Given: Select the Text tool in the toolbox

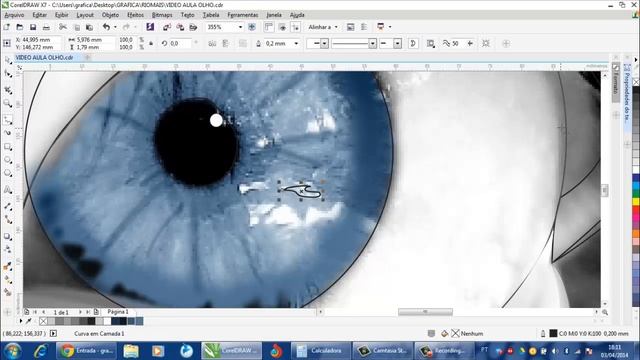Looking at the screenshot, I should click(8, 190).
